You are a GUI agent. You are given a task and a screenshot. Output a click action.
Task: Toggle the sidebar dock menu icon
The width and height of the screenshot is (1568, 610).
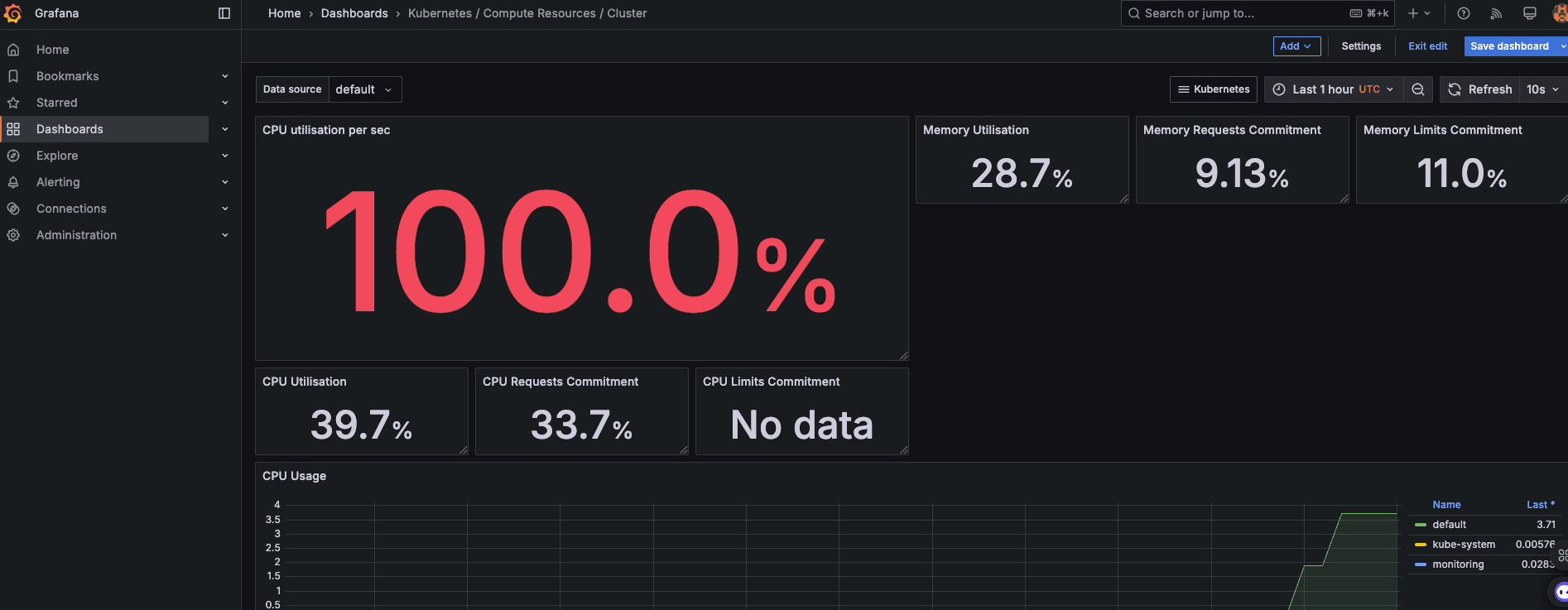[x=224, y=13]
